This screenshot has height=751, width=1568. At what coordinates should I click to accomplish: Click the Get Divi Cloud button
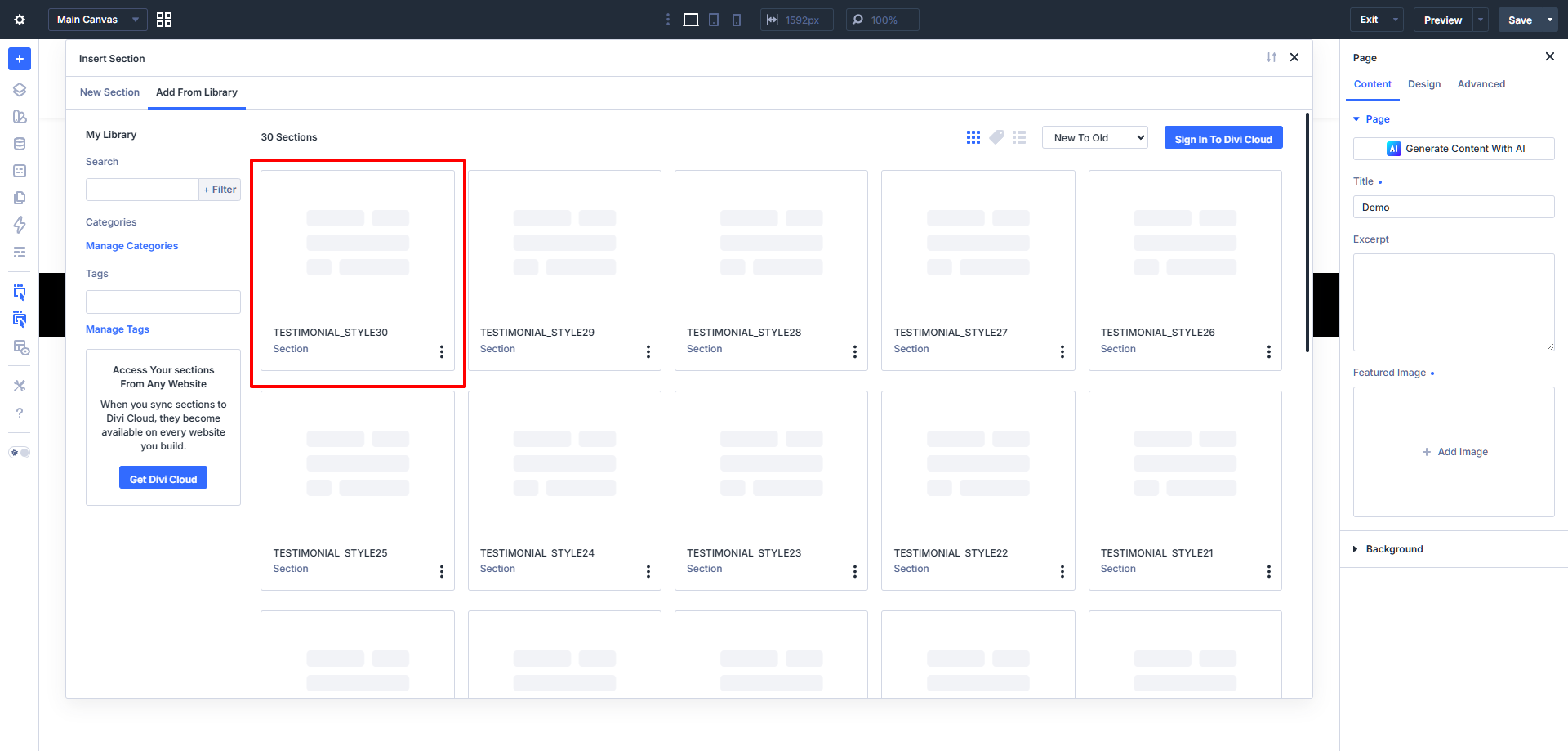[163, 477]
